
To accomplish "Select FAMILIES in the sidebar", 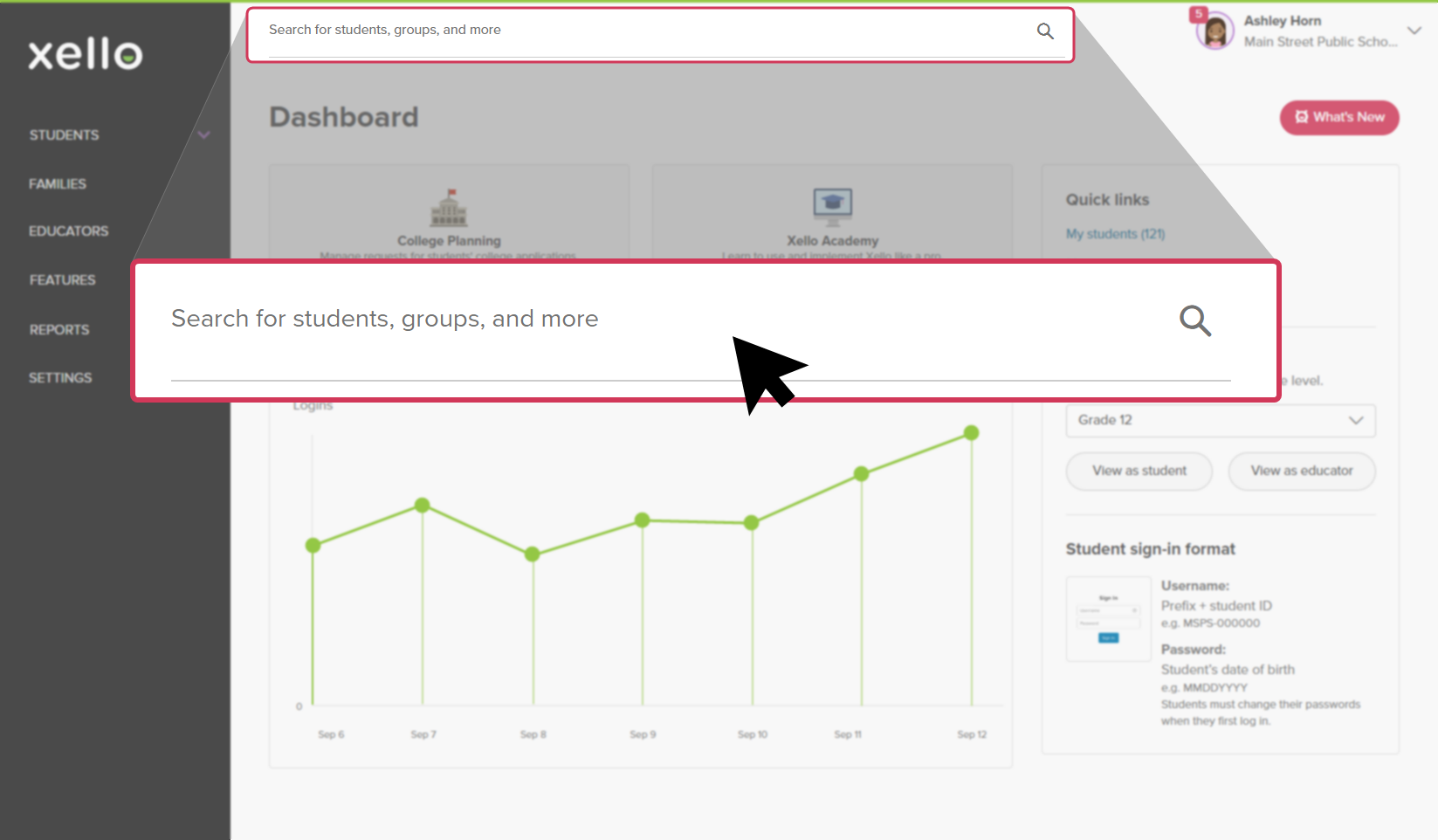I will (x=57, y=183).
